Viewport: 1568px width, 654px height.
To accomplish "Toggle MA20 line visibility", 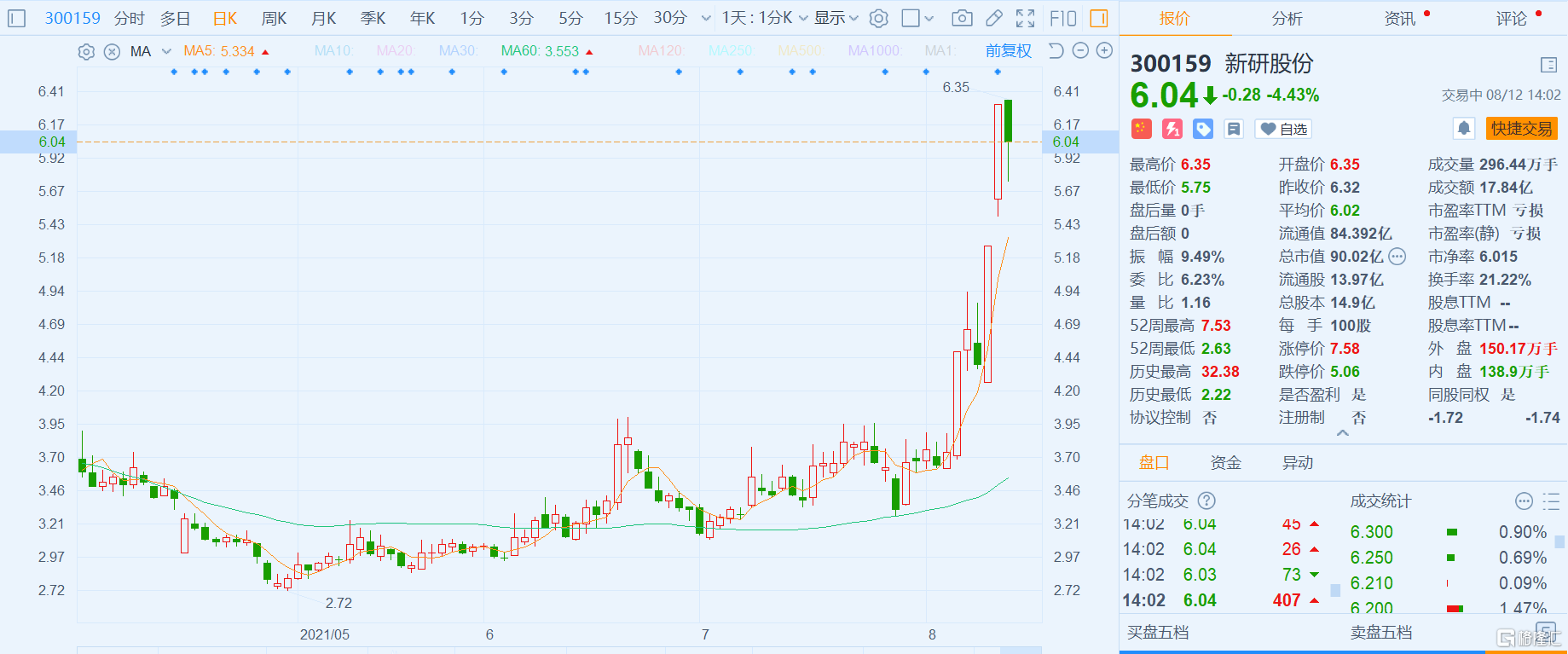I will 396,51.
